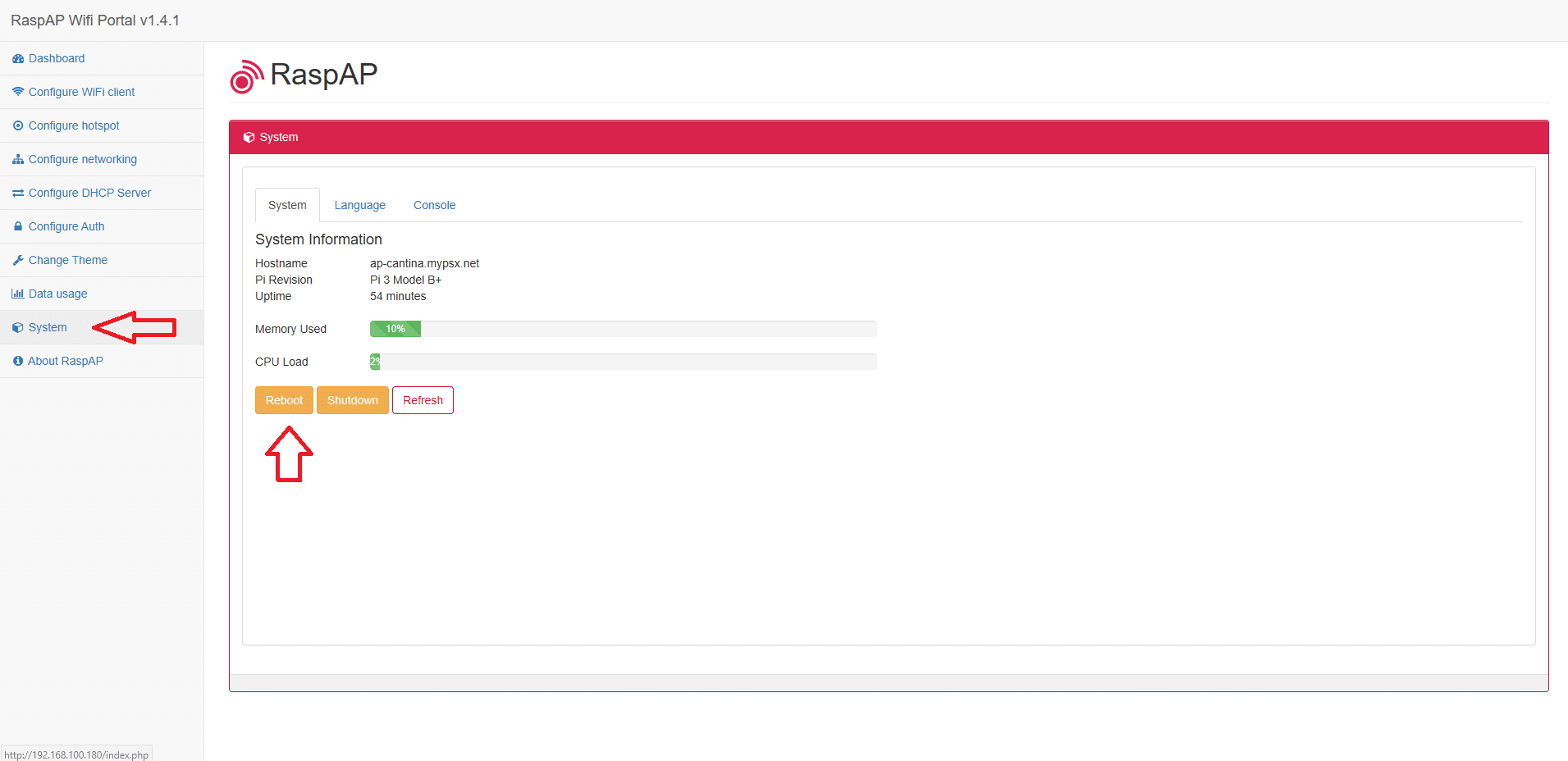Switch to the Language tab
The height and width of the screenshot is (761, 1568).
(x=359, y=205)
